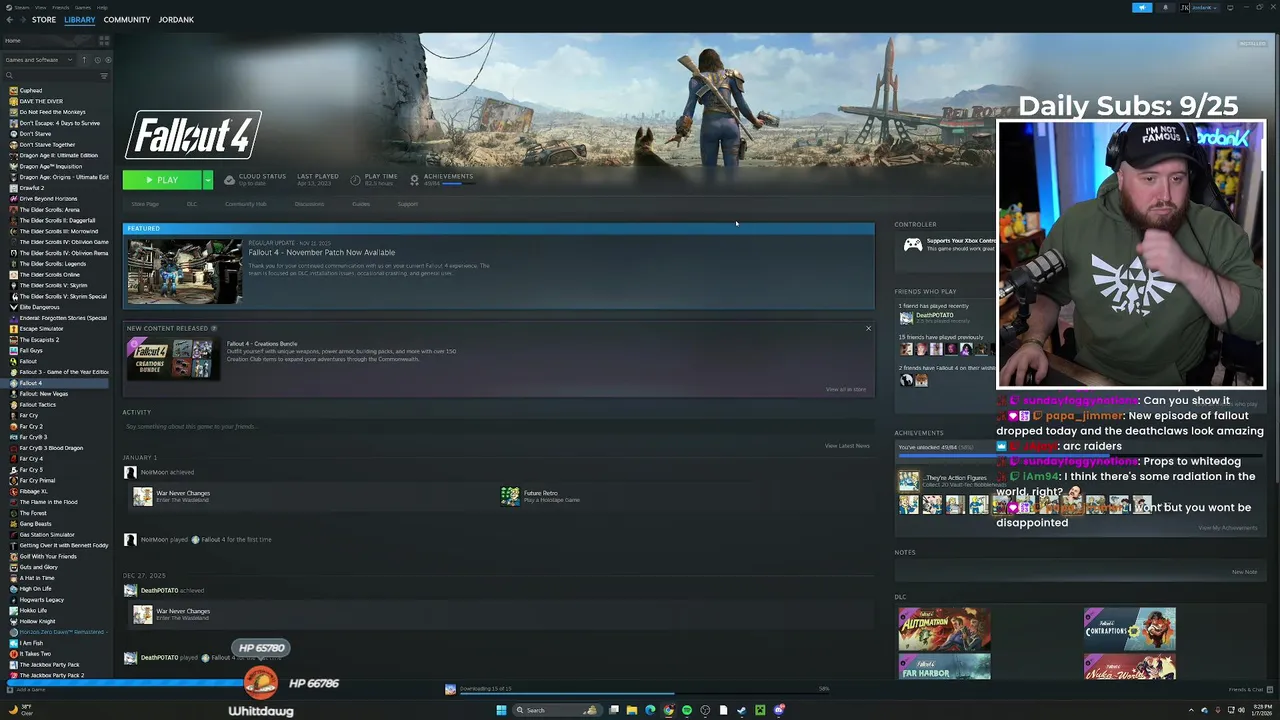Click the Windows Start button
This screenshot has width=1280, height=720.
tap(501, 710)
